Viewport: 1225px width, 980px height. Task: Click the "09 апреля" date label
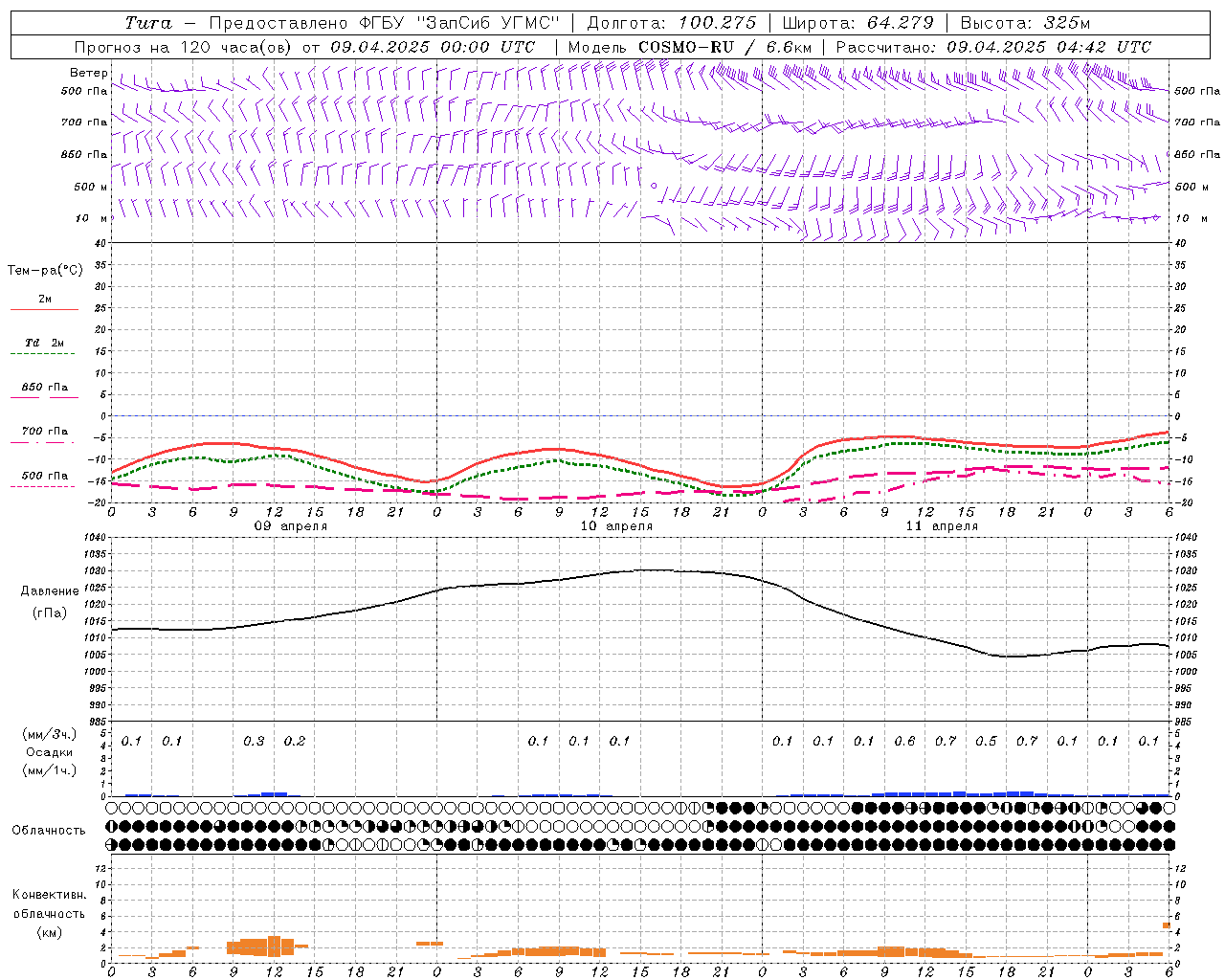291,526
